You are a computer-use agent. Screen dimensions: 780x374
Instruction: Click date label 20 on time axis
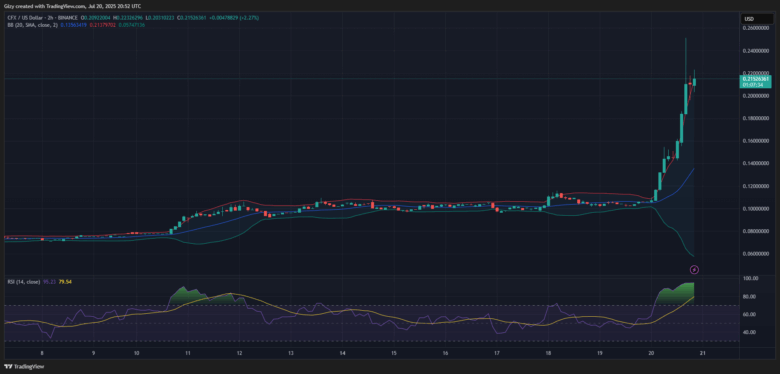click(651, 353)
